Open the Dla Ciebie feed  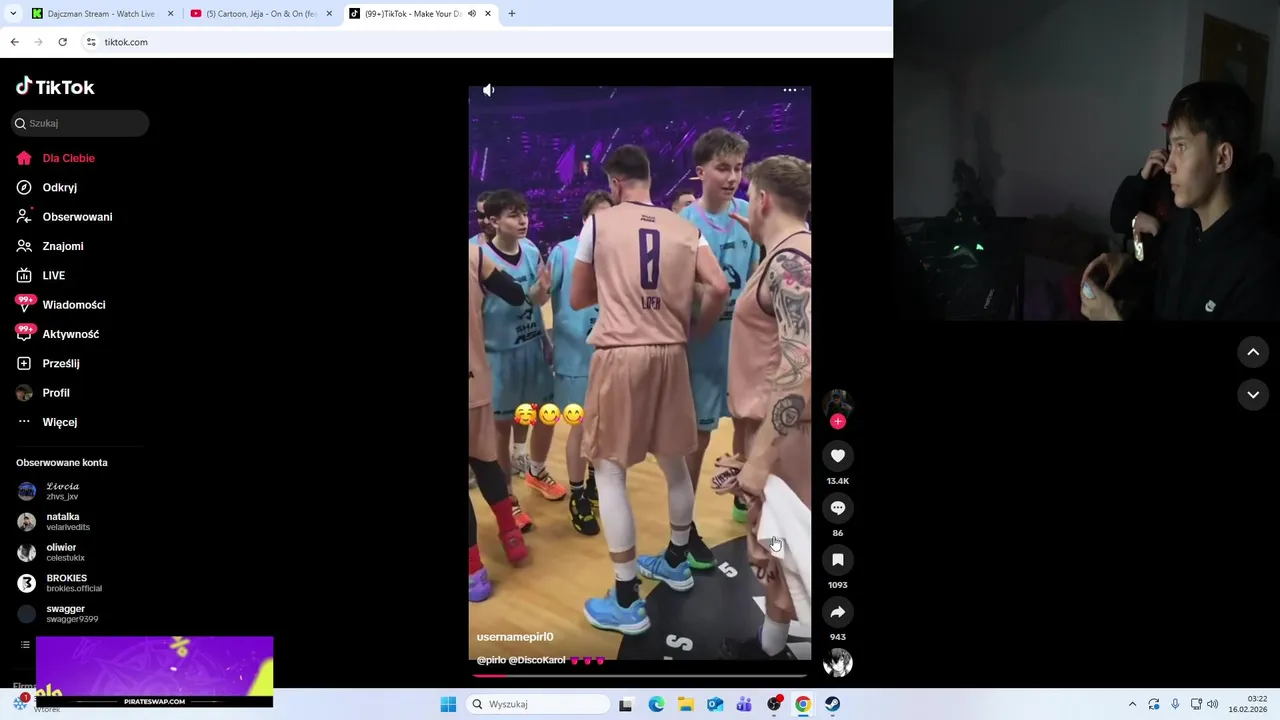tap(57, 158)
